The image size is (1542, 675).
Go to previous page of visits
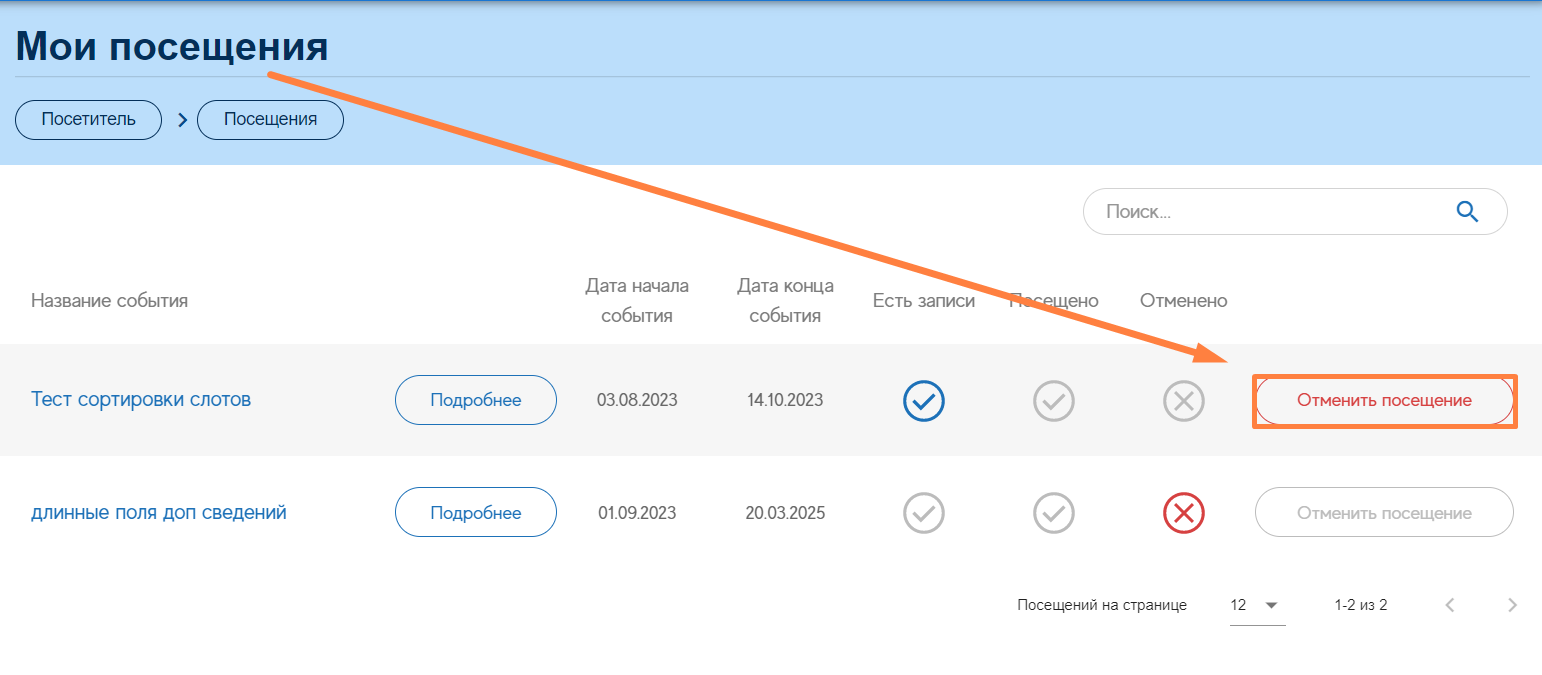tap(1450, 605)
